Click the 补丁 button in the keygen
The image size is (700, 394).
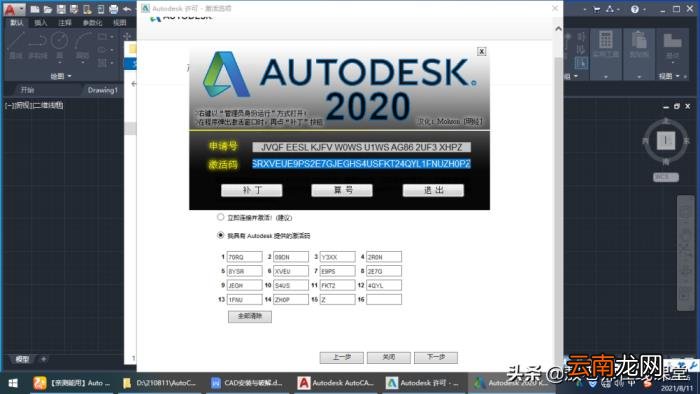pyautogui.click(x=252, y=190)
